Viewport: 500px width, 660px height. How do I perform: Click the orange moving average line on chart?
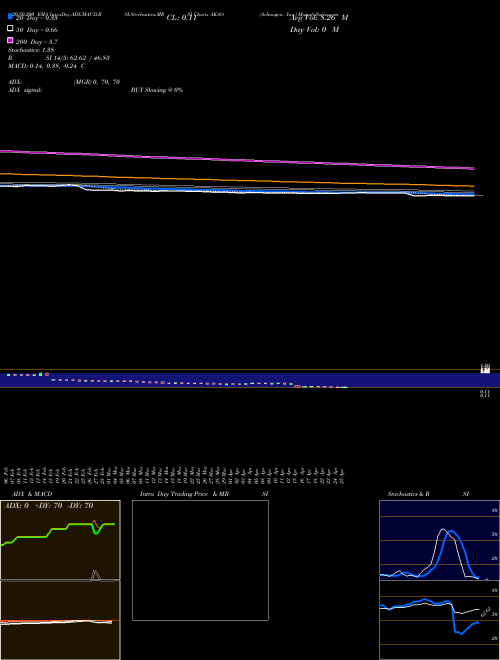pos(237,179)
